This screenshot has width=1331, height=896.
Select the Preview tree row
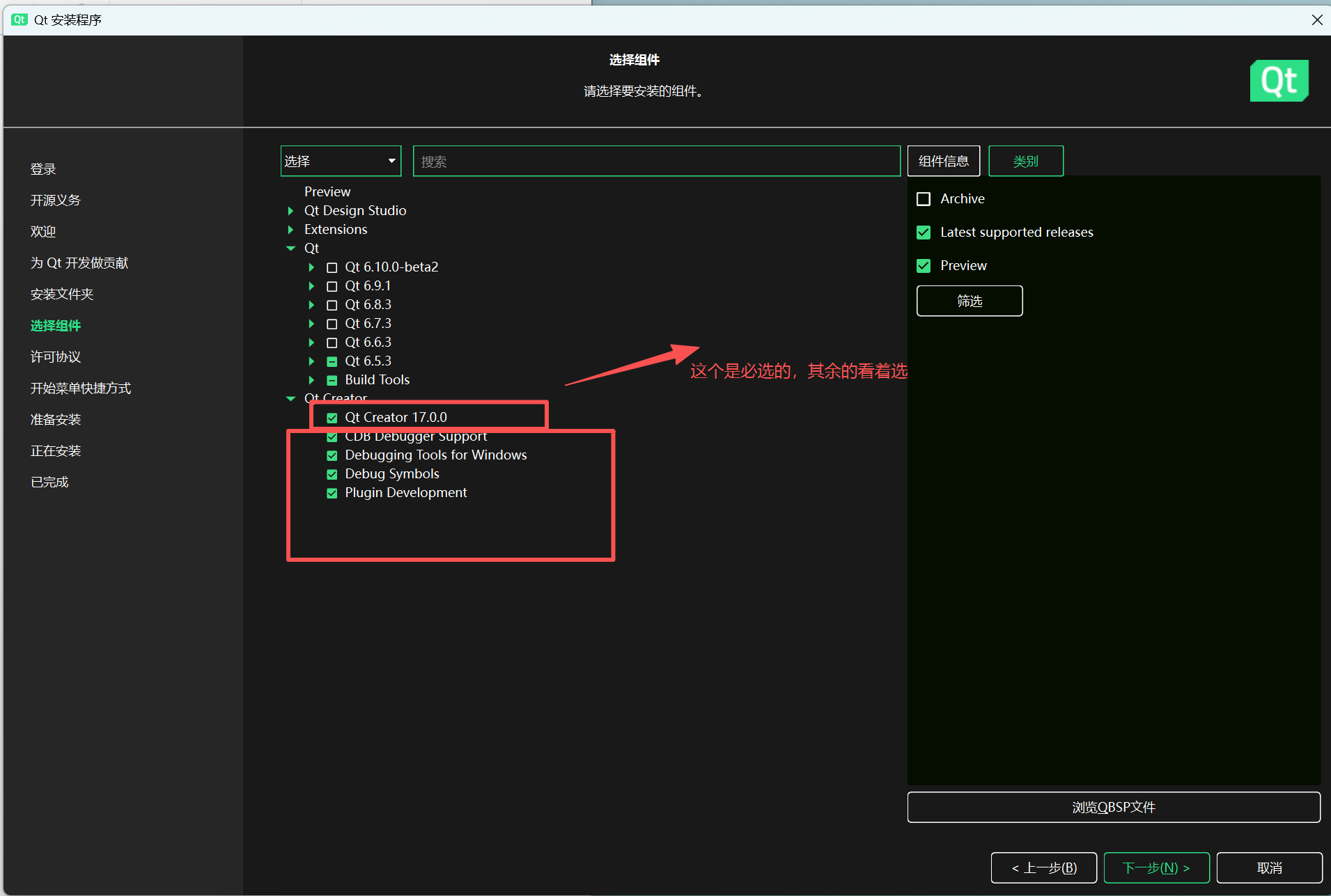(x=327, y=192)
